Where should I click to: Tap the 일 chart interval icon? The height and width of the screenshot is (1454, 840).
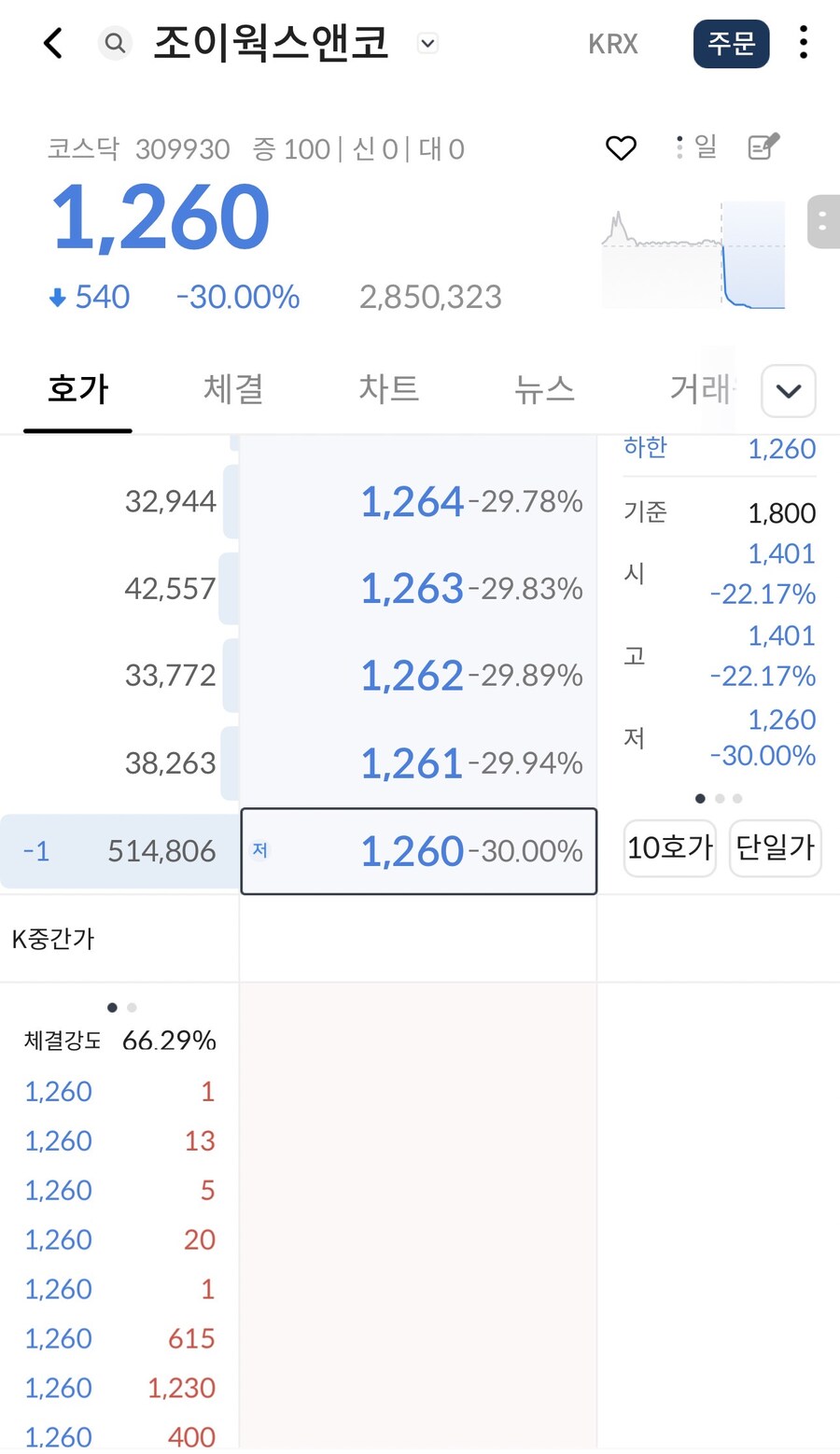coord(707,147)
